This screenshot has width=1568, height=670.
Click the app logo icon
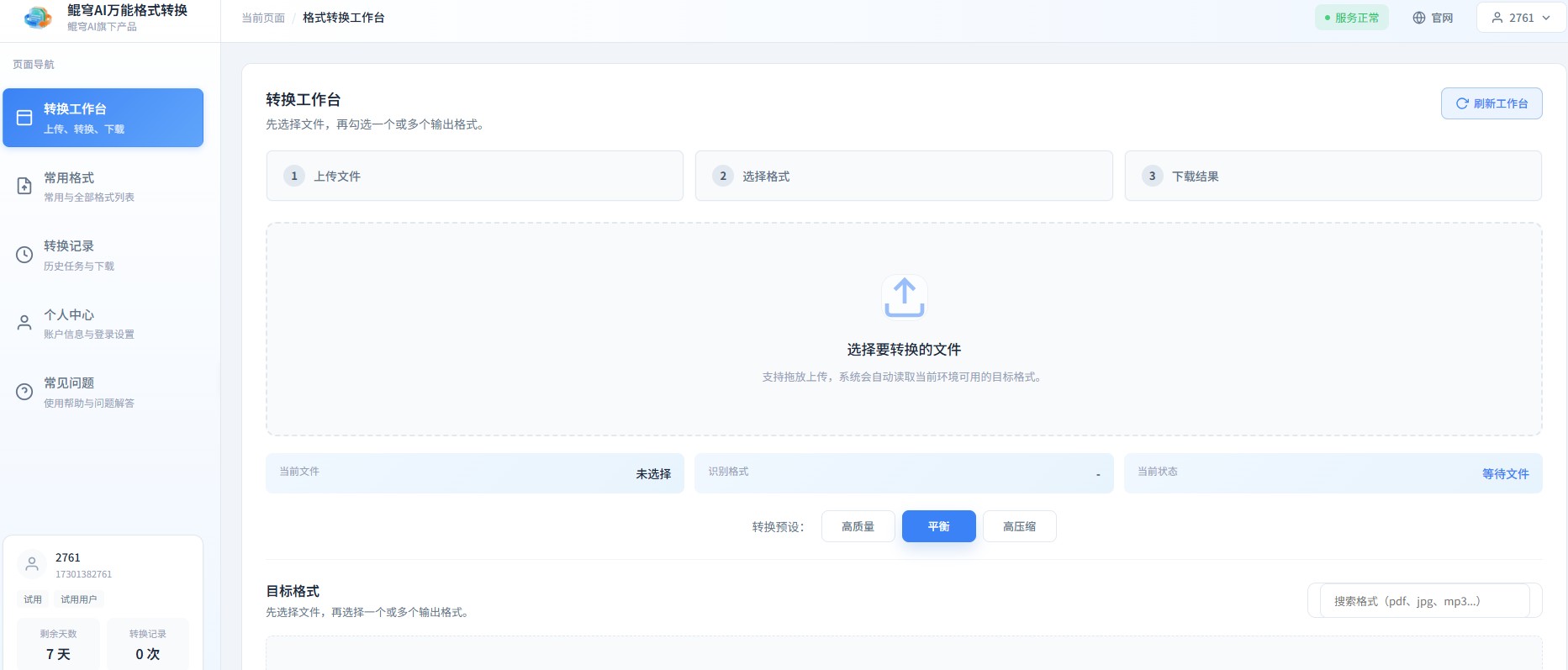pyautogui.click(x=38, y=17)
